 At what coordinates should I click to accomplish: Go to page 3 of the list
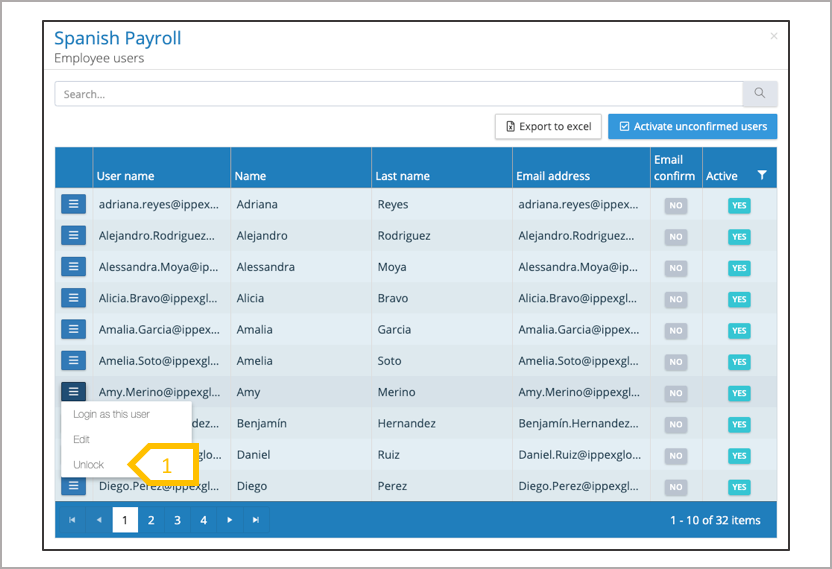pyautogui.click(x=177, y=520)
